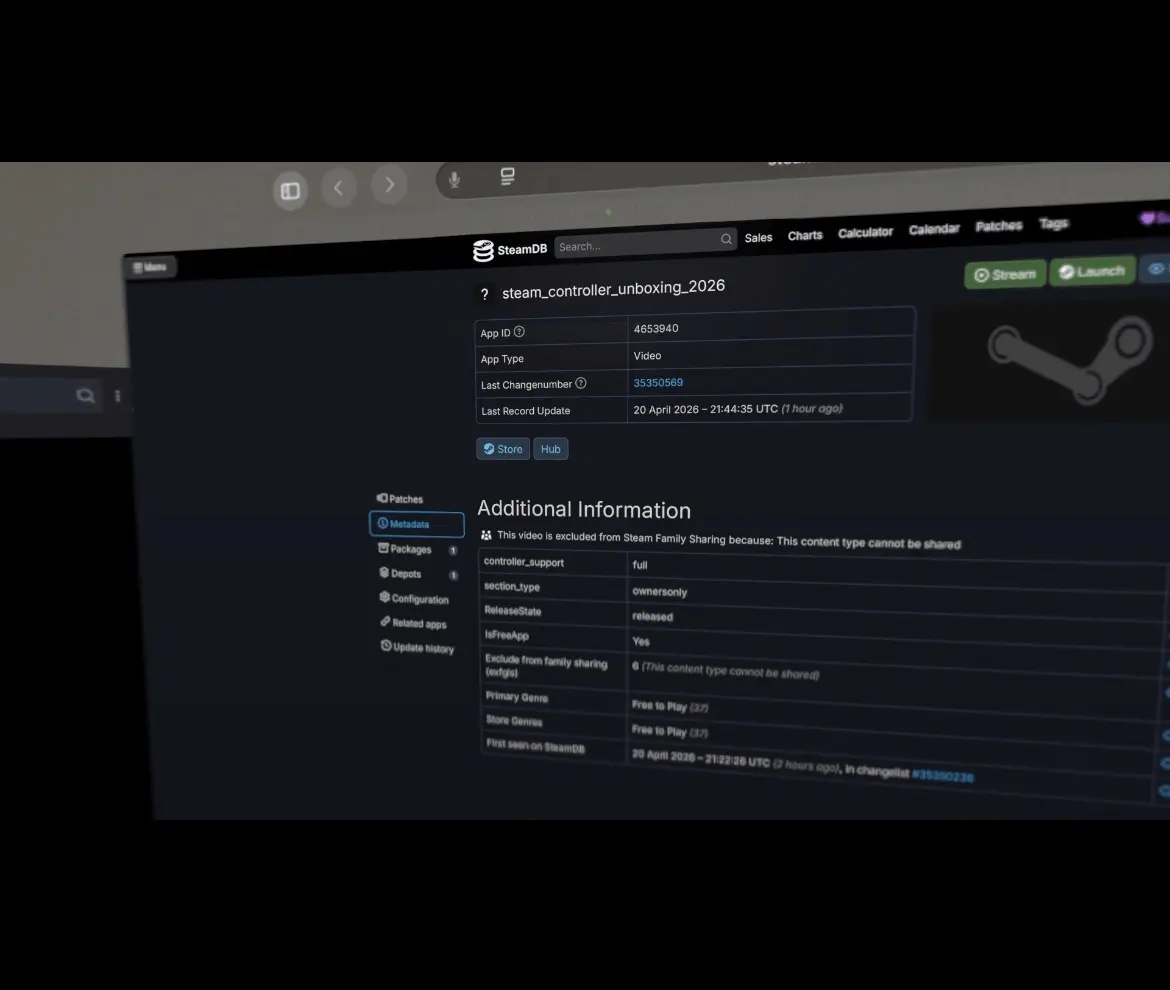Screen dimensions: 1170x990
Task: Toggle the browser sidebar panel icon
Action: 290,191
